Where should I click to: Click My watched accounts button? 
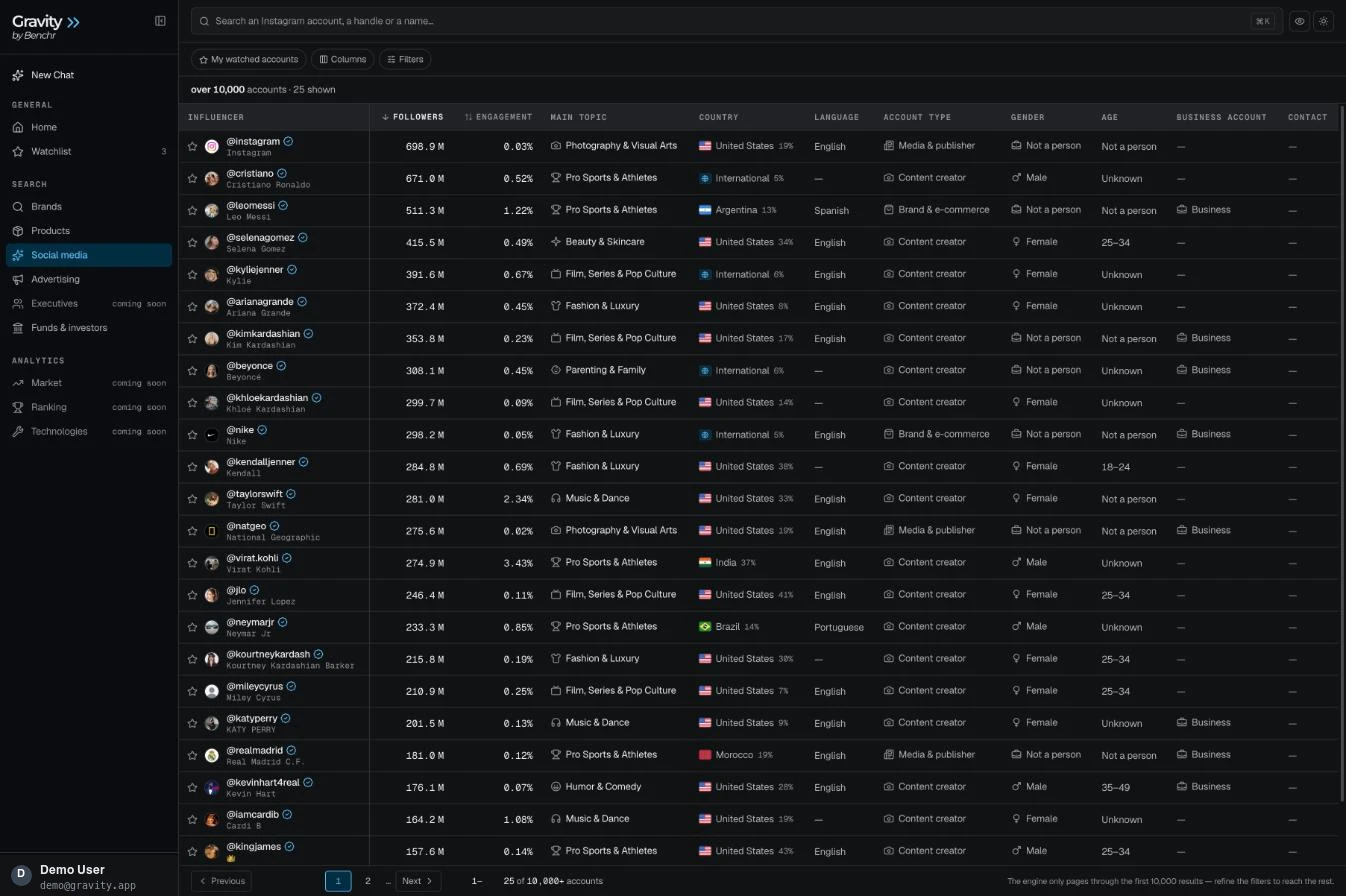tap(249, 59)
